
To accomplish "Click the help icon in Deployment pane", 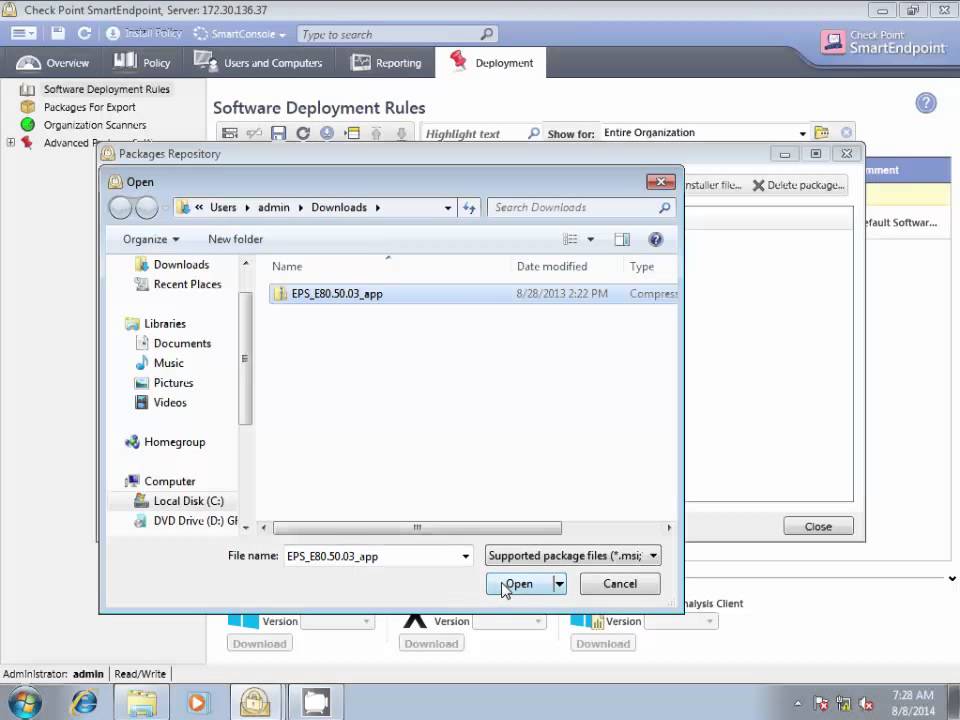I will (926, 103).
